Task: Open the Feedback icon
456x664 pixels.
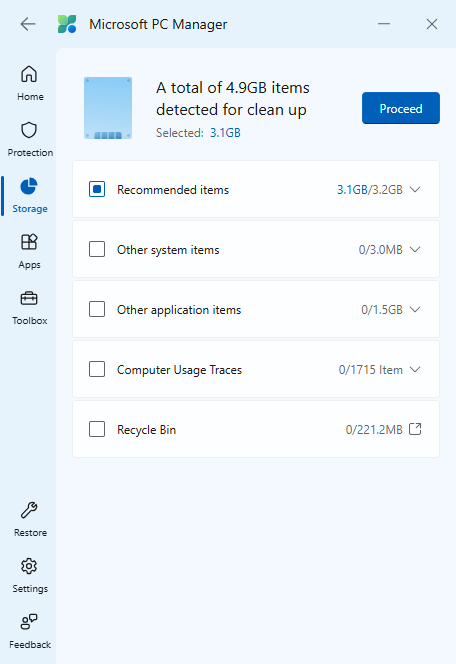Action: 29,622
